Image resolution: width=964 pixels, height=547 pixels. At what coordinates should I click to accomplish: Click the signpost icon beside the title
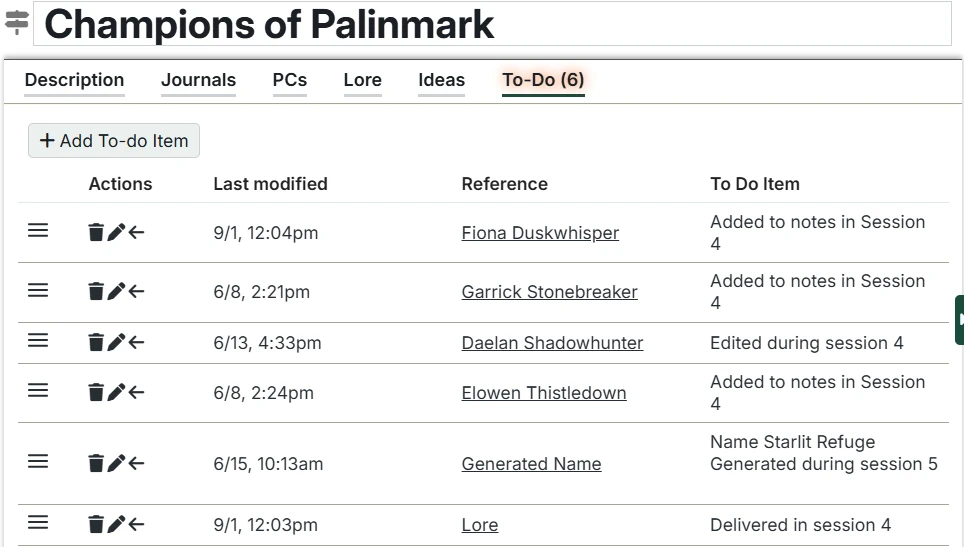tap(17, 23)
